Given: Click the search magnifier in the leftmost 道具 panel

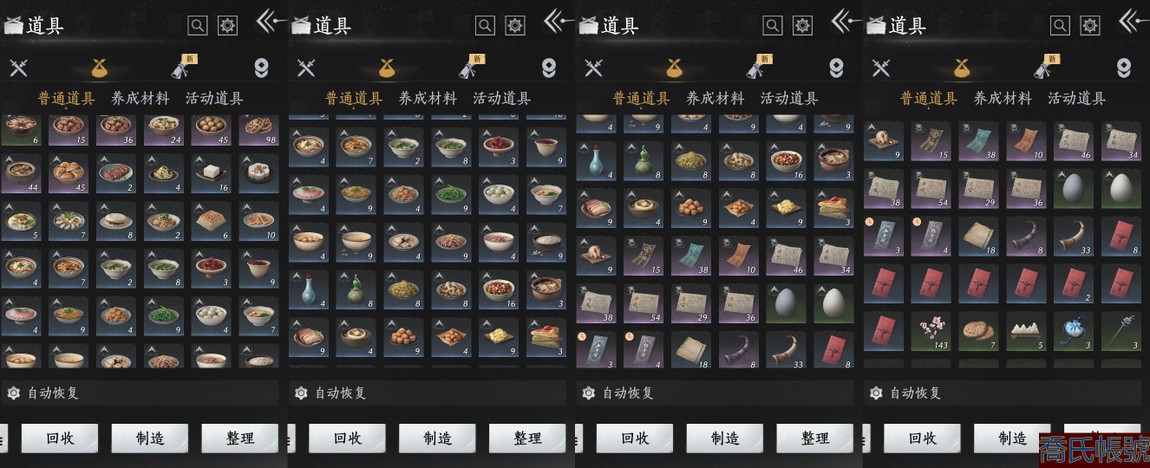Looking at the screenshot, I should [198, 26].
